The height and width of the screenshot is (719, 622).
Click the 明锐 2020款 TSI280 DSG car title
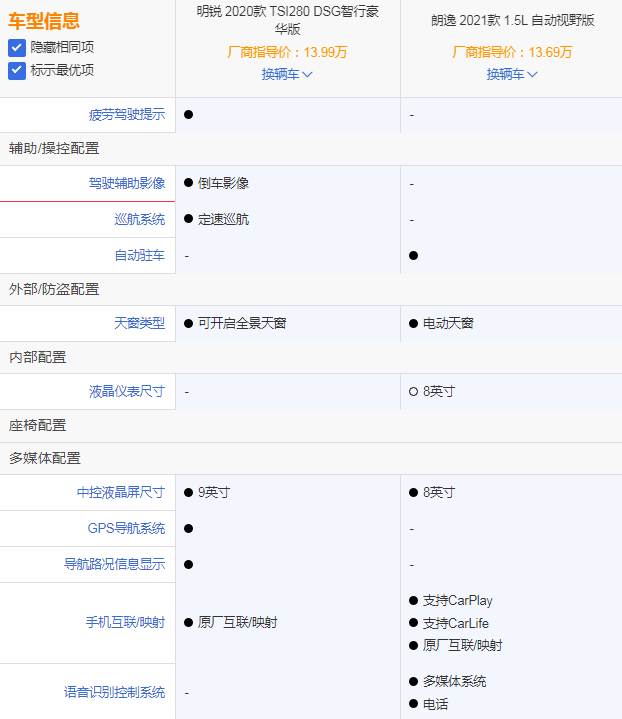click(x=287, y=21)
